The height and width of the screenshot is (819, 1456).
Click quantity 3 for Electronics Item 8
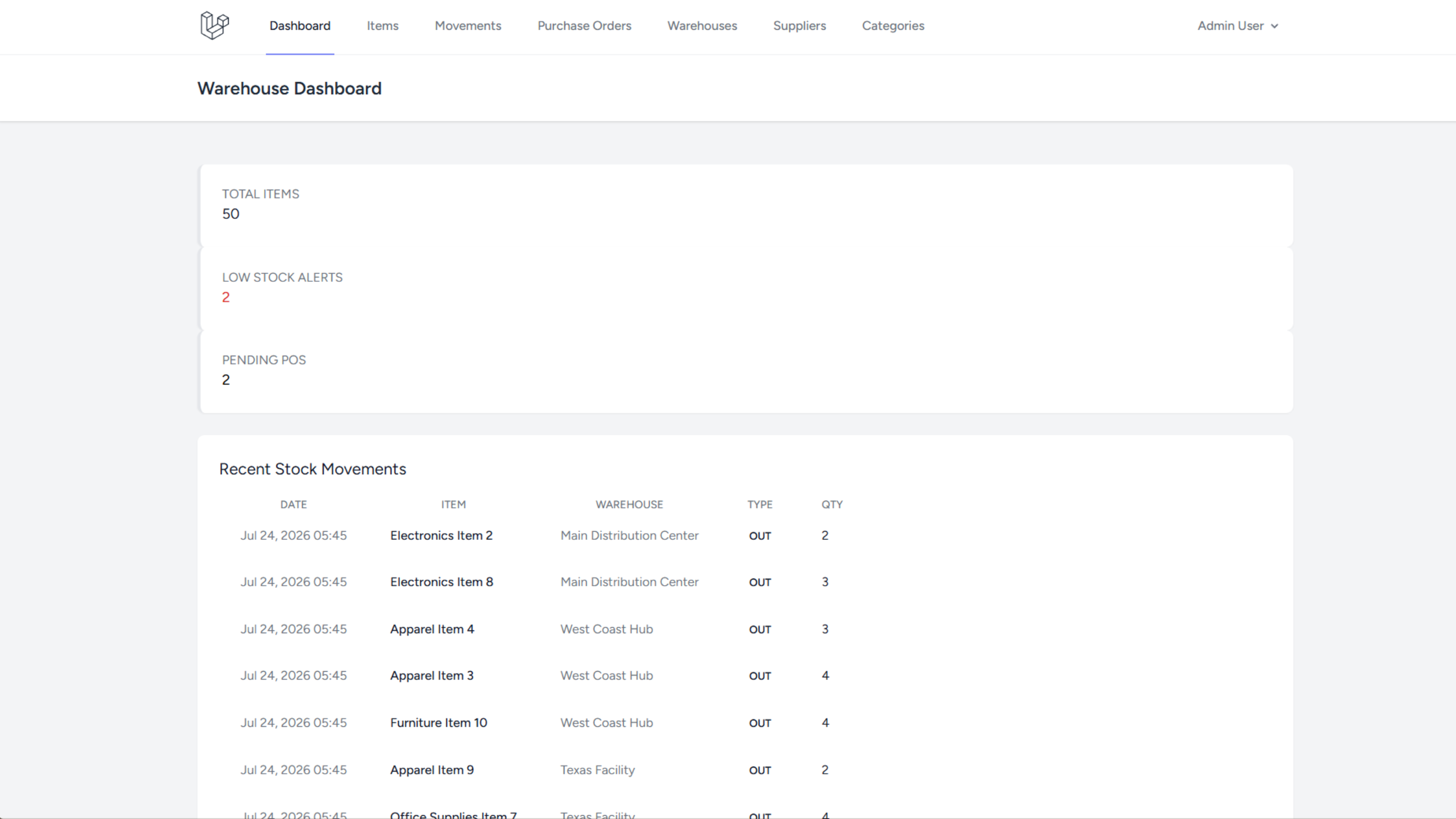pyautogui.click(x=825, y=582)
